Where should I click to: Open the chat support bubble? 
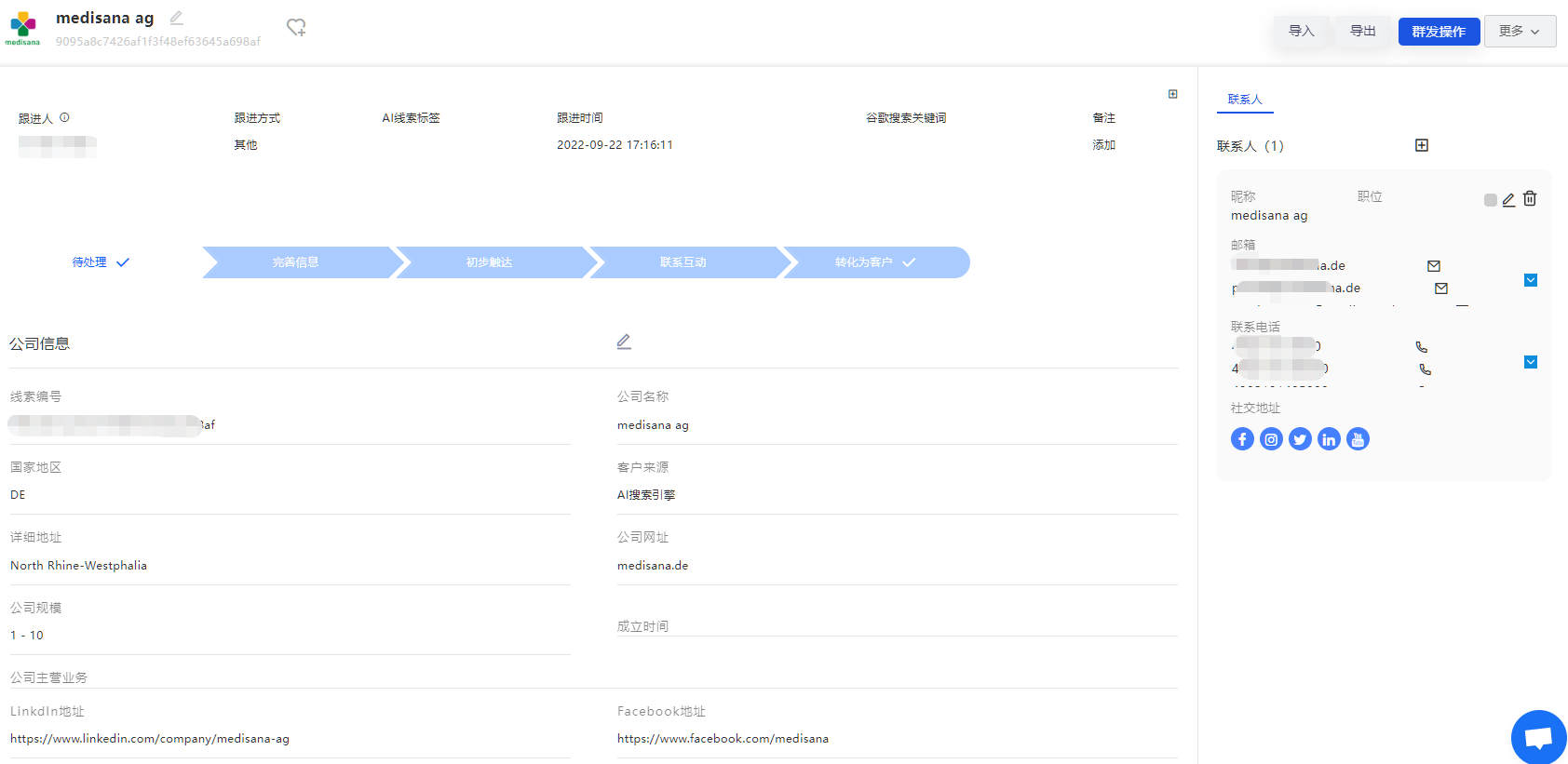1538,738
